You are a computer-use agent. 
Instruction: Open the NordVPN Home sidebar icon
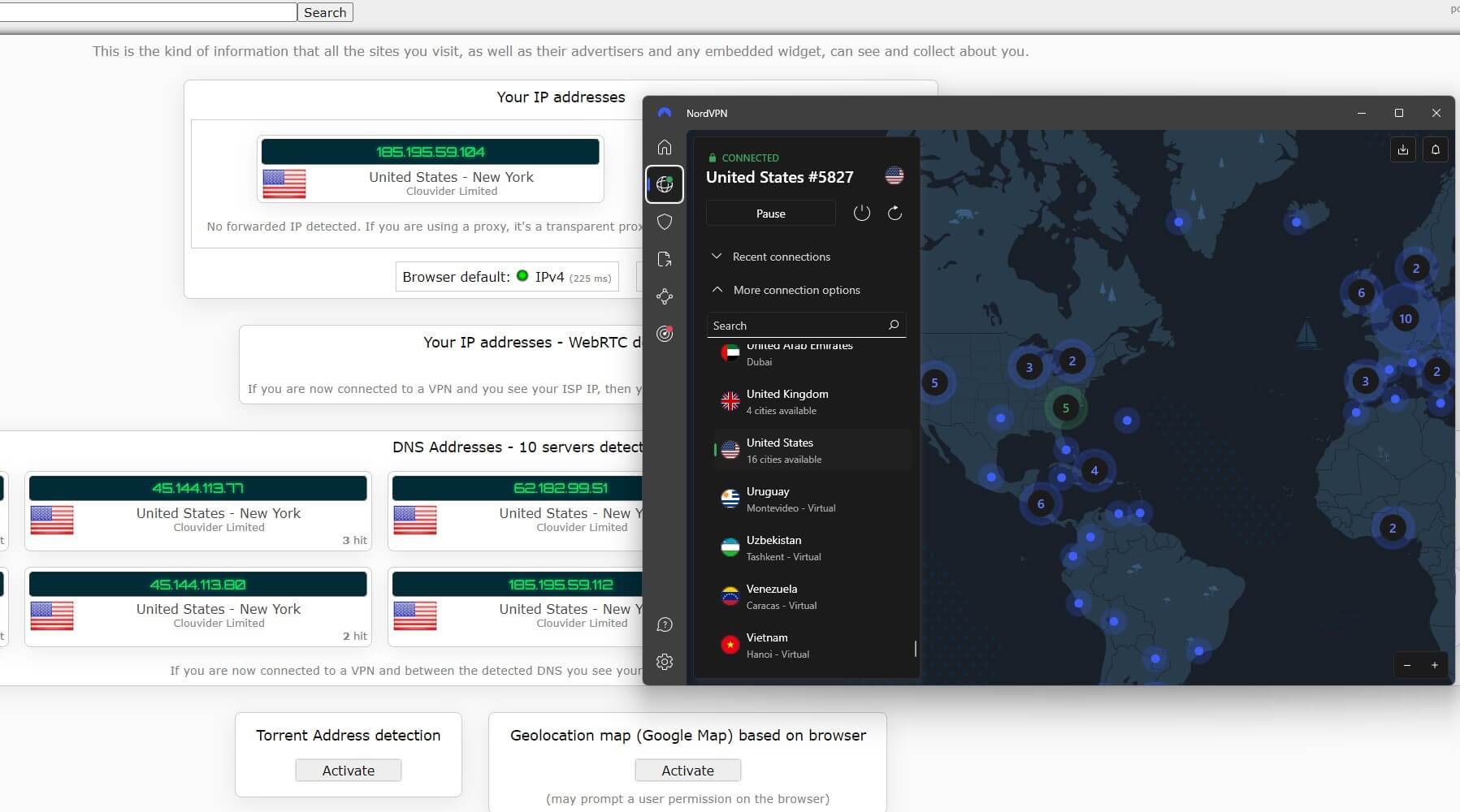665,147
